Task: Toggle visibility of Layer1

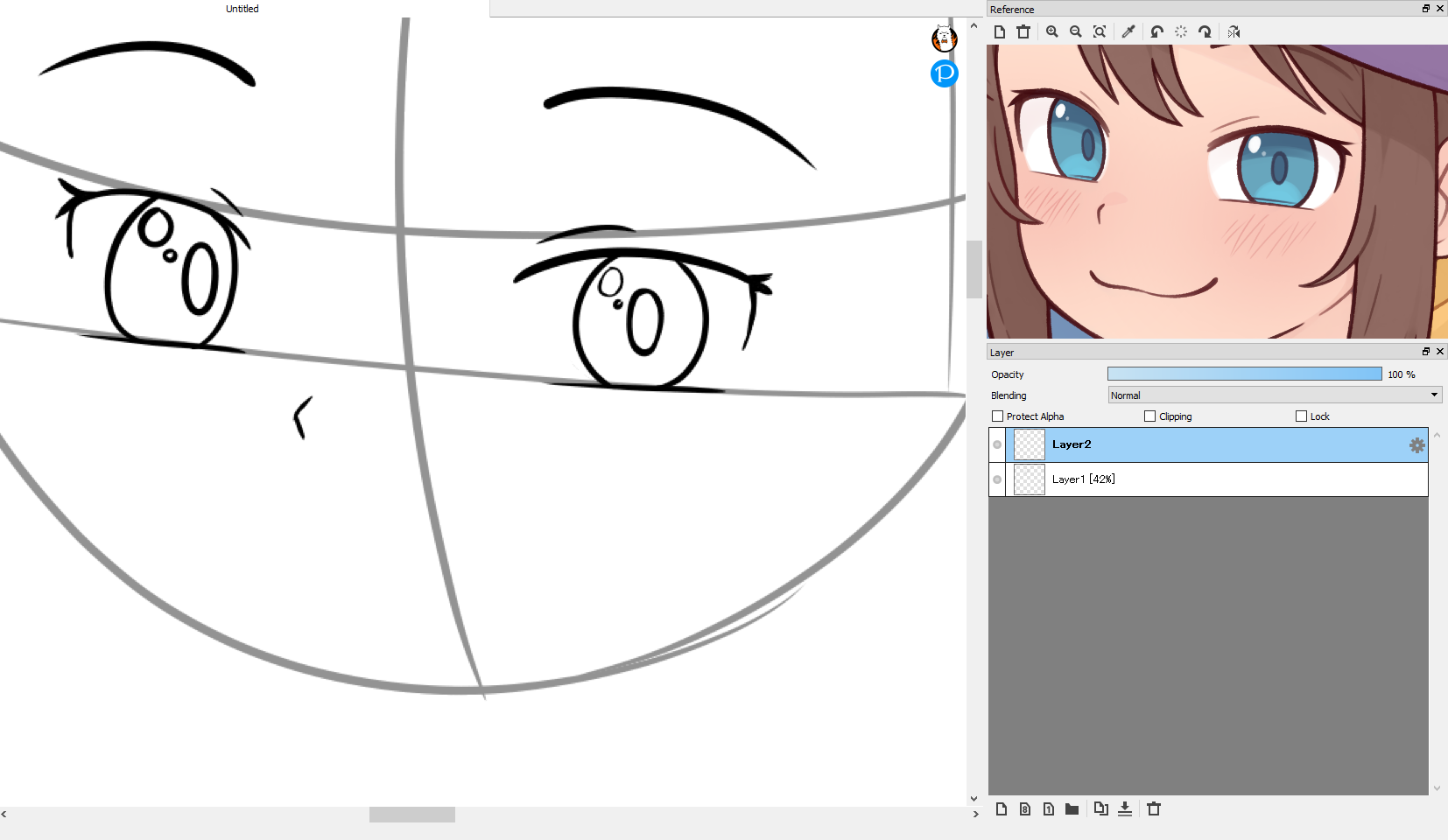Action: (997, 479)
